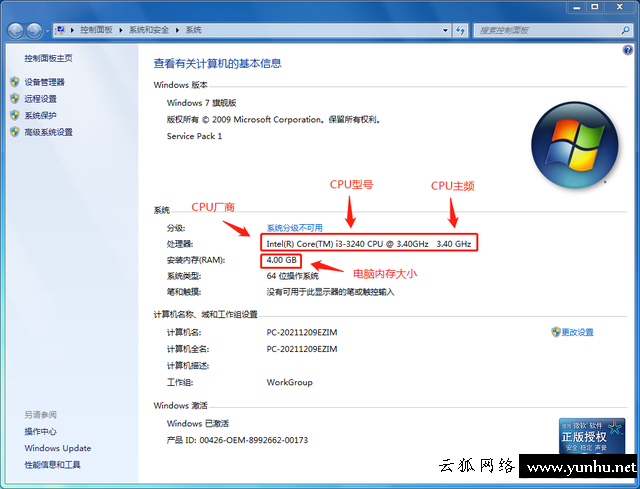Image resolution: width=640 pixels, height=489 pixels.
Task: Open 高级系统设置 from the sidebar
Action: tap(49, 132)
